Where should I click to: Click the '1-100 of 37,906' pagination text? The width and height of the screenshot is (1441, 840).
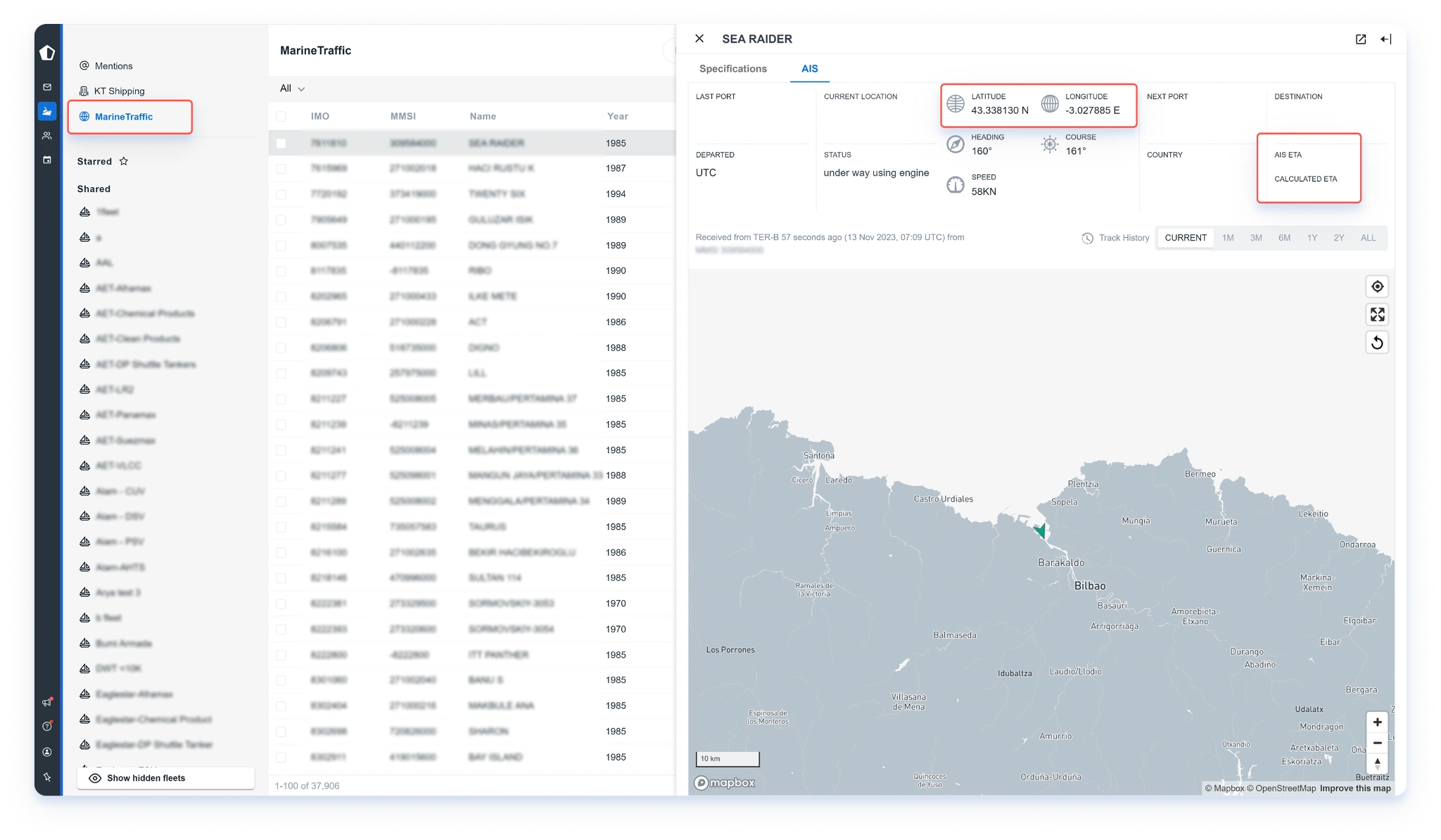[307, 786]
